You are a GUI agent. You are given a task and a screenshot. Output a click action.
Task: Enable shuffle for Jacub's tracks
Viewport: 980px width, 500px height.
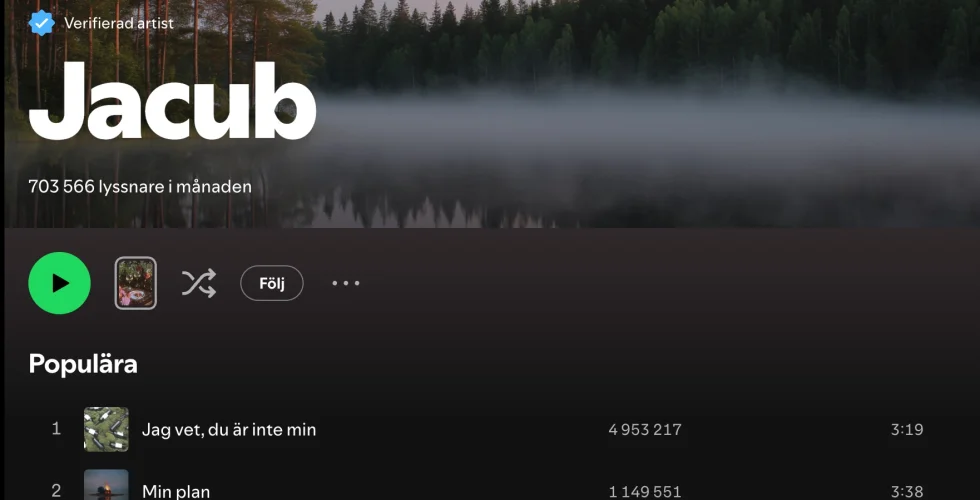[199, 283]
